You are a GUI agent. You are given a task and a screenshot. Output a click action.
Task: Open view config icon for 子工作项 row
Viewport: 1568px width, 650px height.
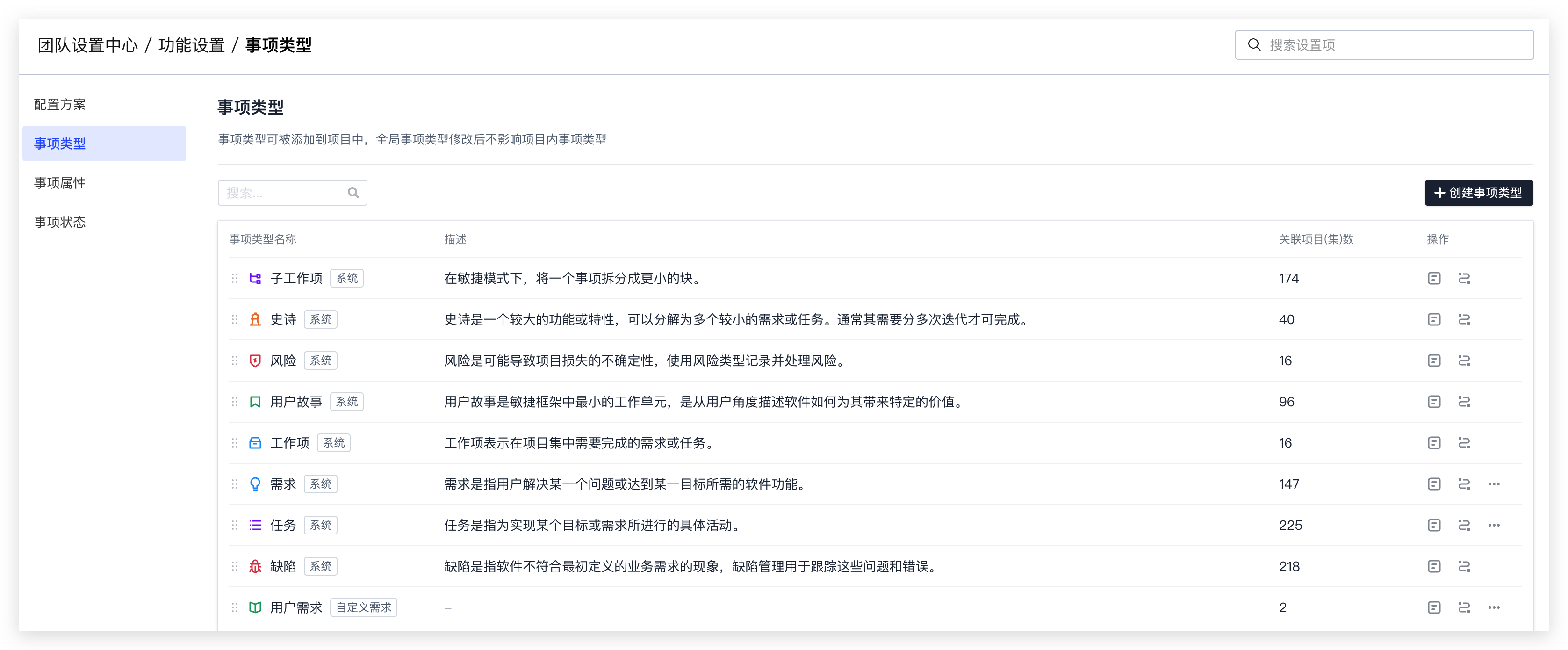[1433, 278]
